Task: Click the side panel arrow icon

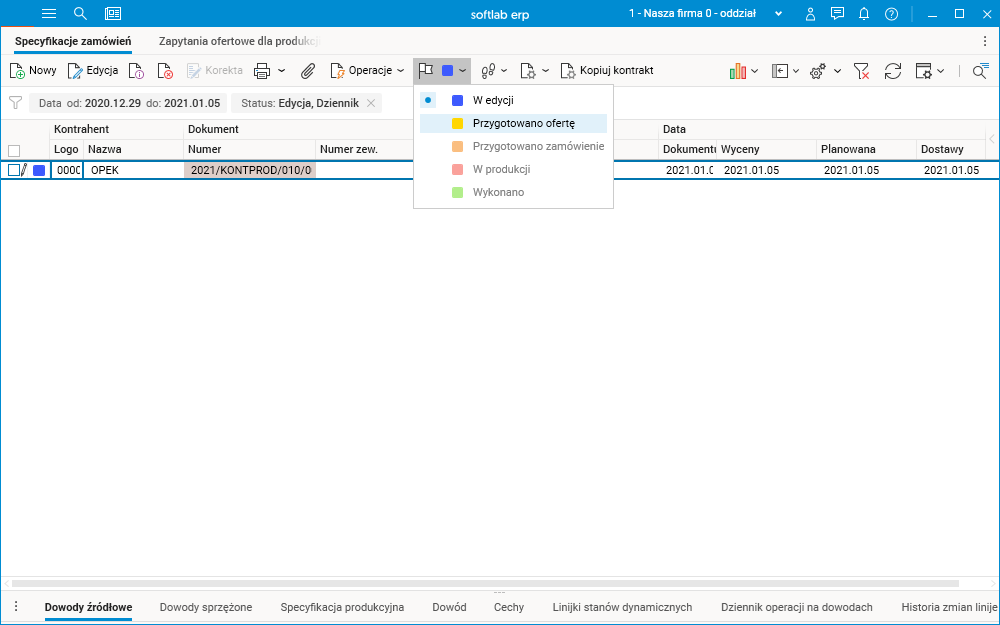Action: tap(780, 71)
